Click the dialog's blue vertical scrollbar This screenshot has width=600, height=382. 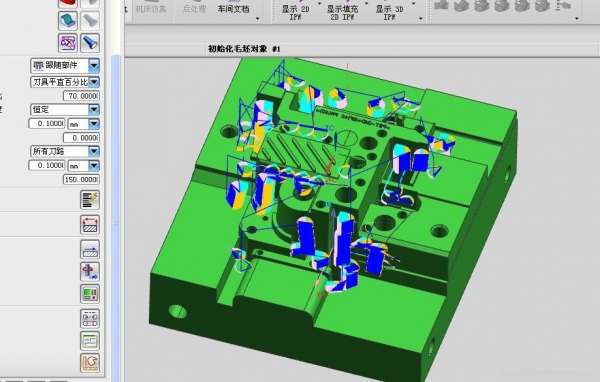click(x=116, y=214)
